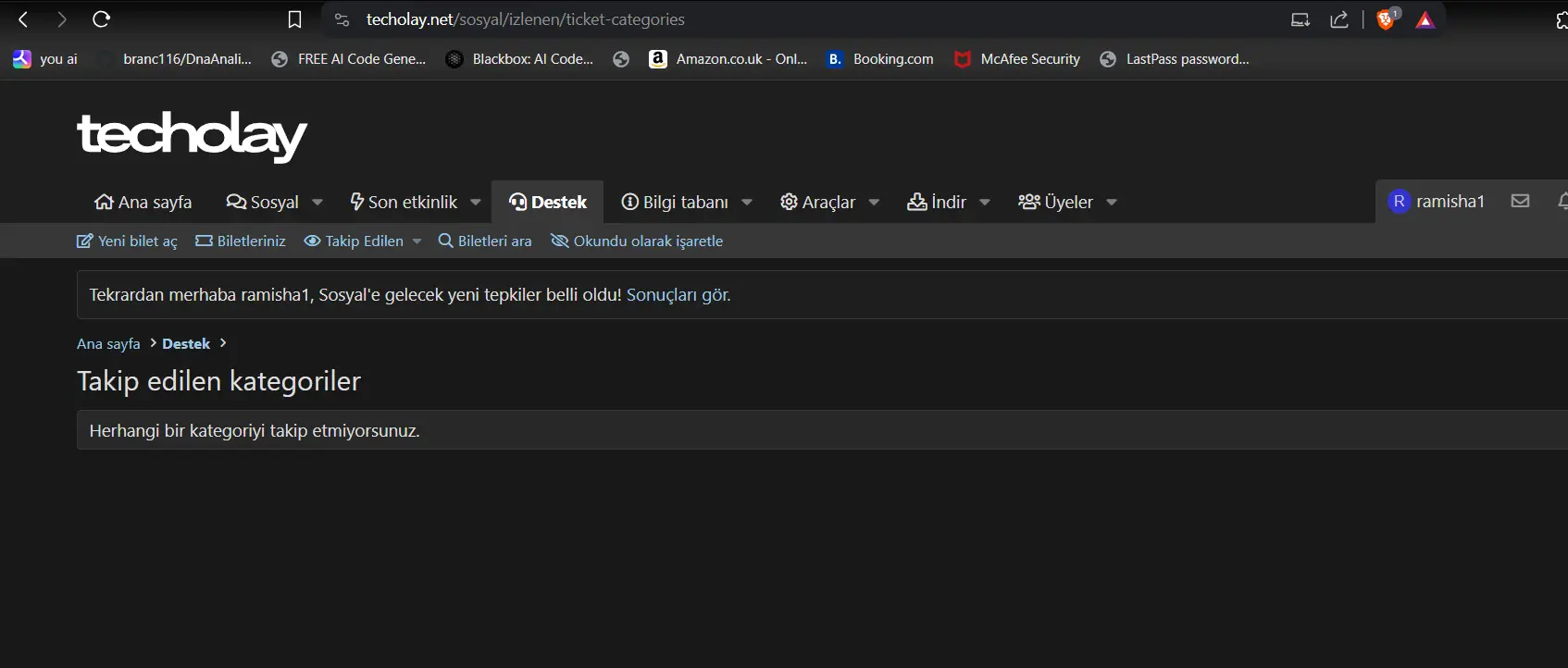Open McAfee Security bookmark
The width and height of the screenshot is (1568, 668).
click(1017, 59)
